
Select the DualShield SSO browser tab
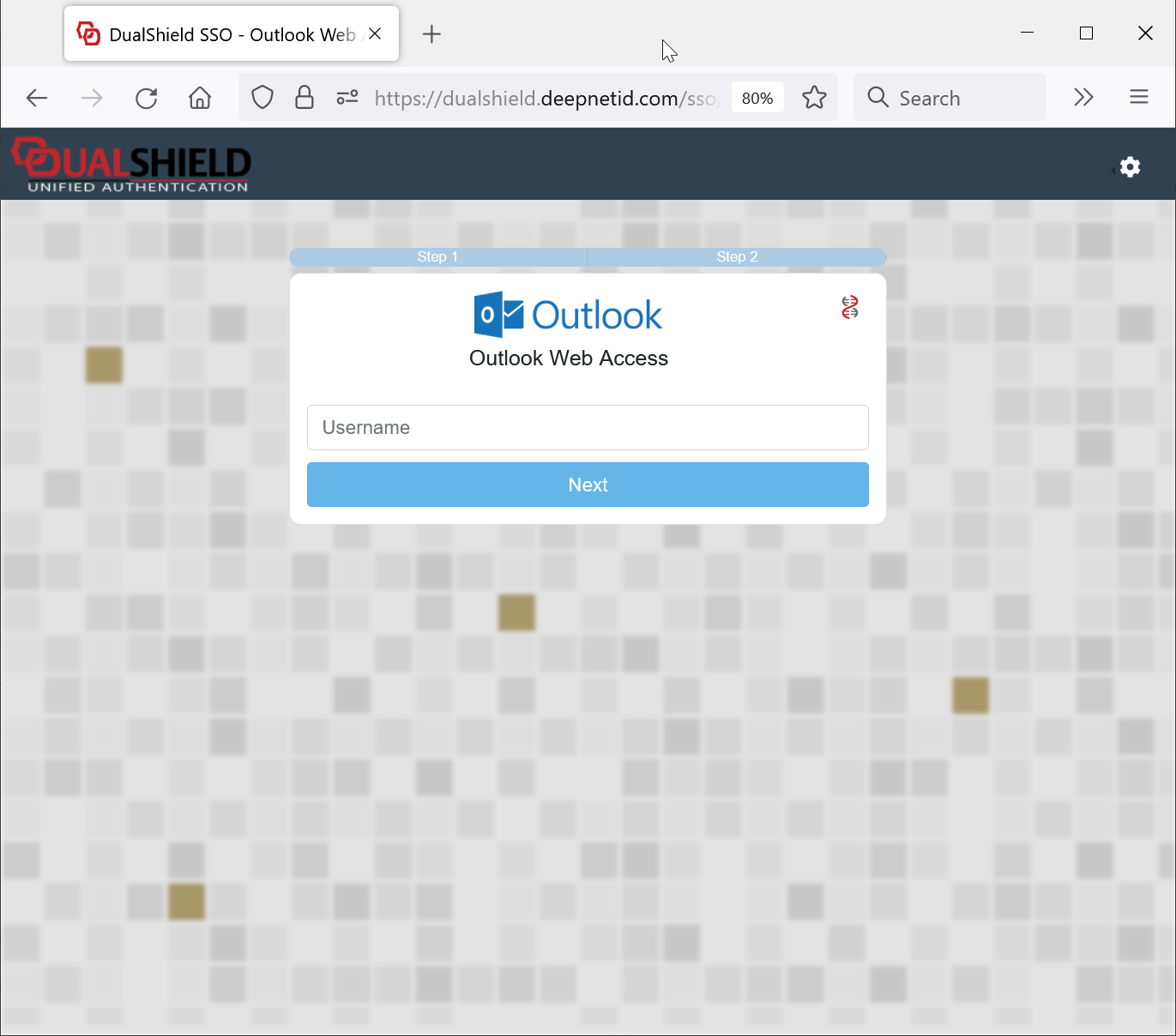pyautogui.click(x=223, y=34)
